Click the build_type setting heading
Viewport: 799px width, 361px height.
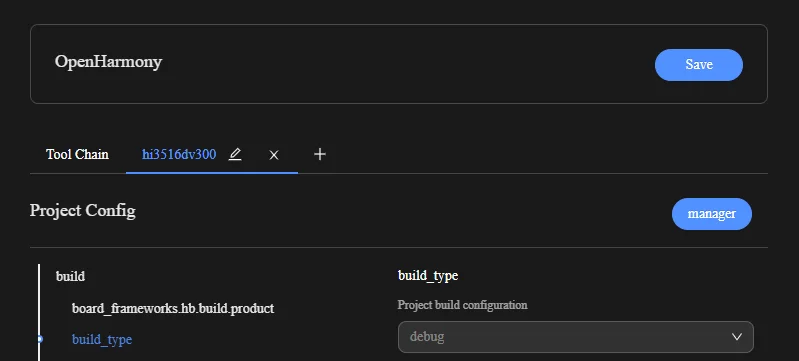tap(428, 276)
